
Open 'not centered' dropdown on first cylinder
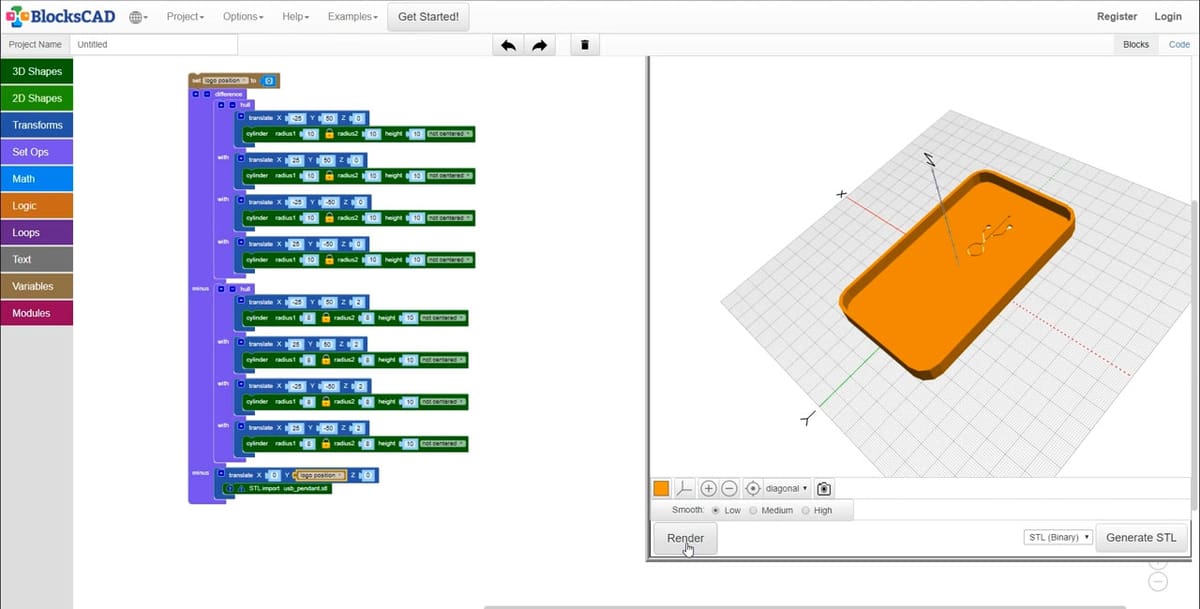450,134
